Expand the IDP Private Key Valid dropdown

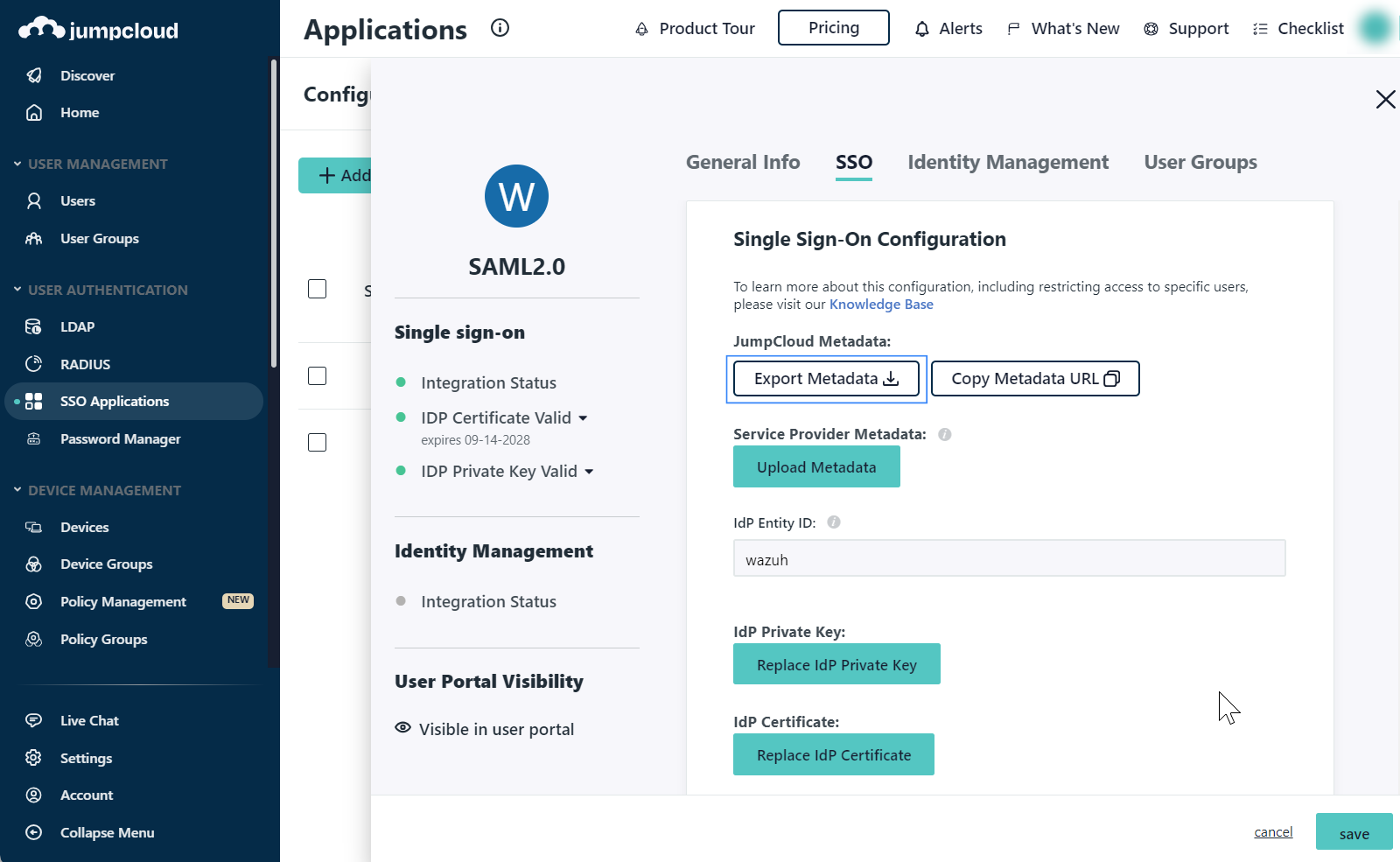point(589,472)
